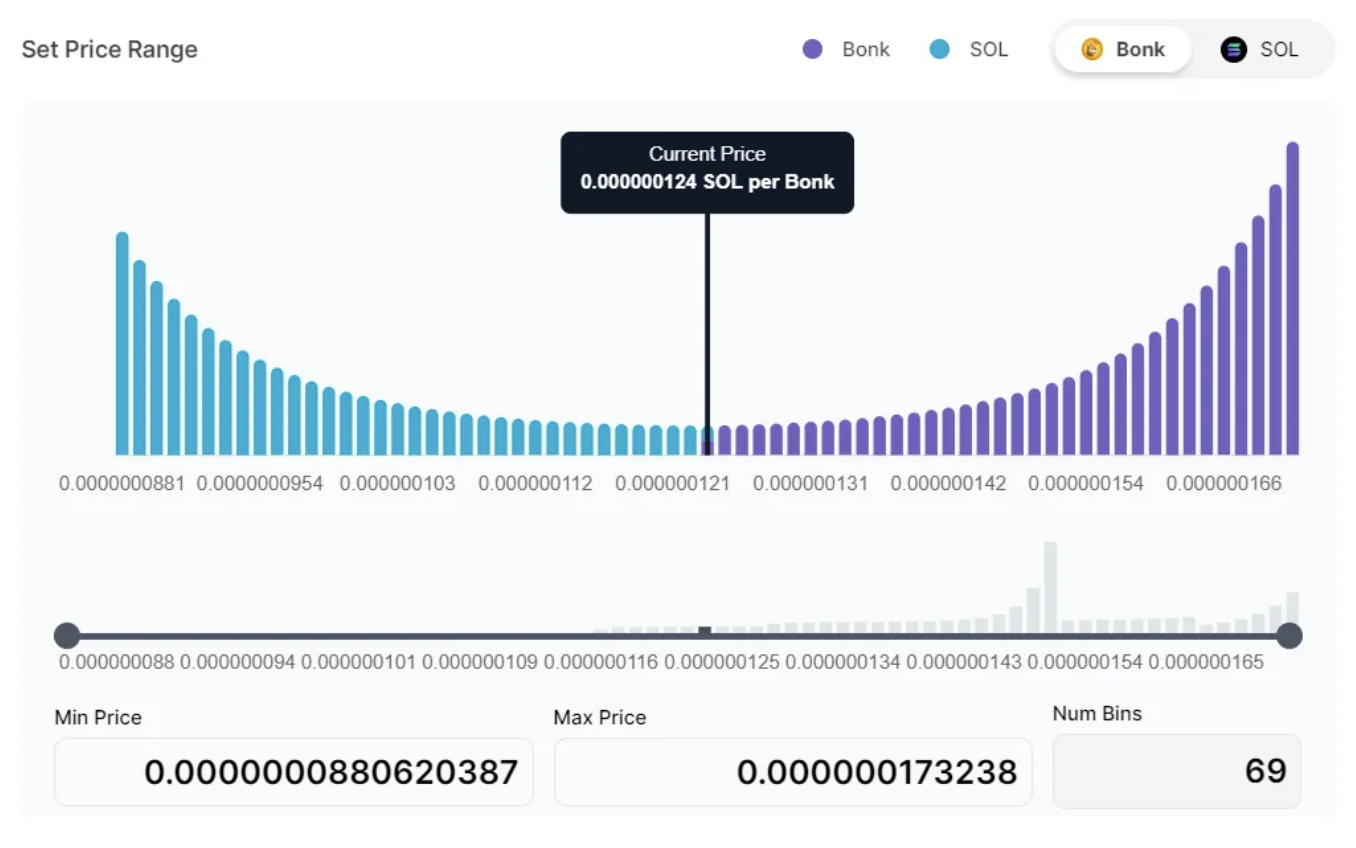This screenshot has height=848, width=1356.
Task: Click the Max Price label
Action: [600, 717]
